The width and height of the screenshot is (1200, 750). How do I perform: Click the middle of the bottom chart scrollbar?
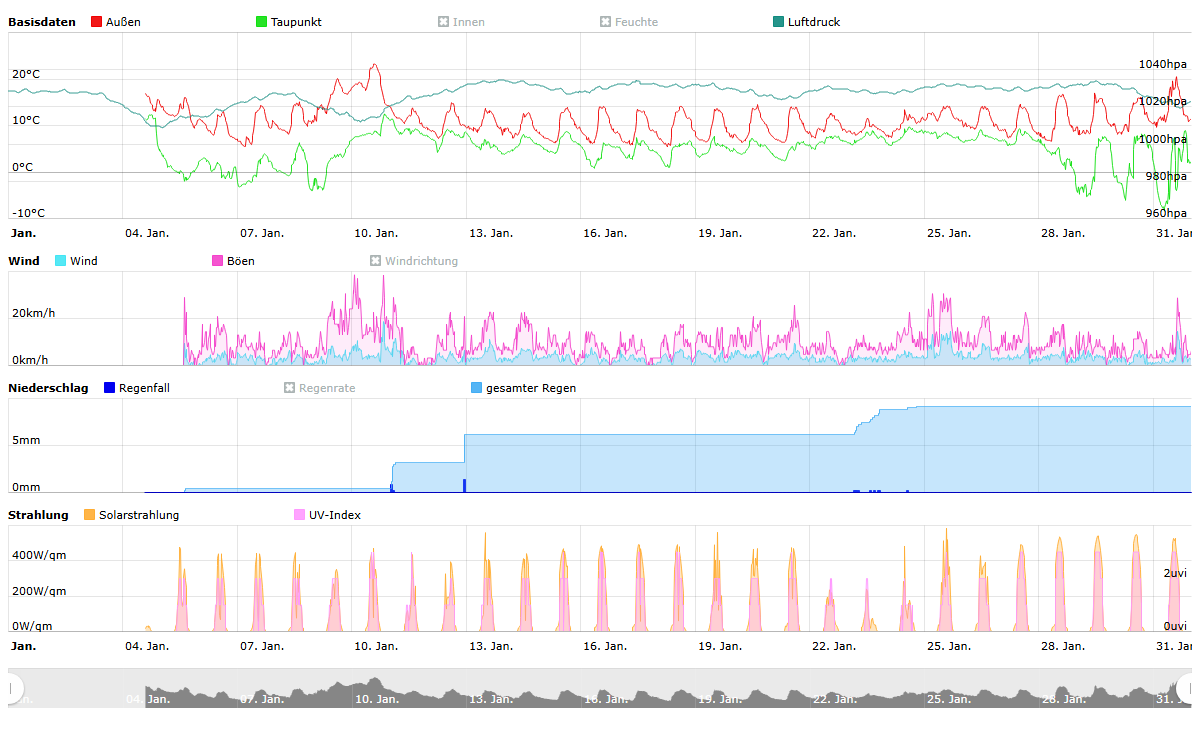point(600,688)
